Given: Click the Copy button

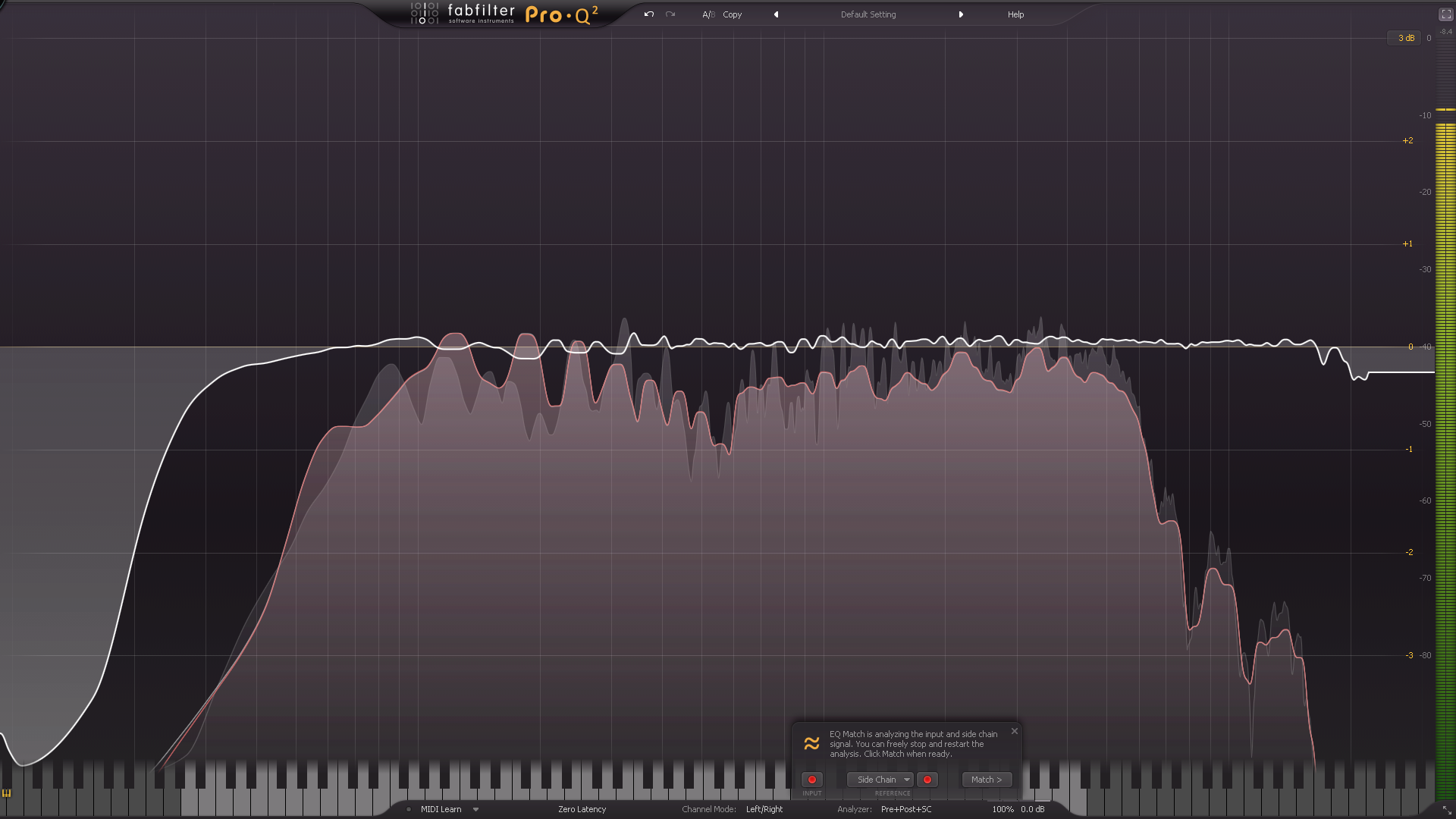Looking at the screenshot, I should pyautogui.click(x=732, y=14).
